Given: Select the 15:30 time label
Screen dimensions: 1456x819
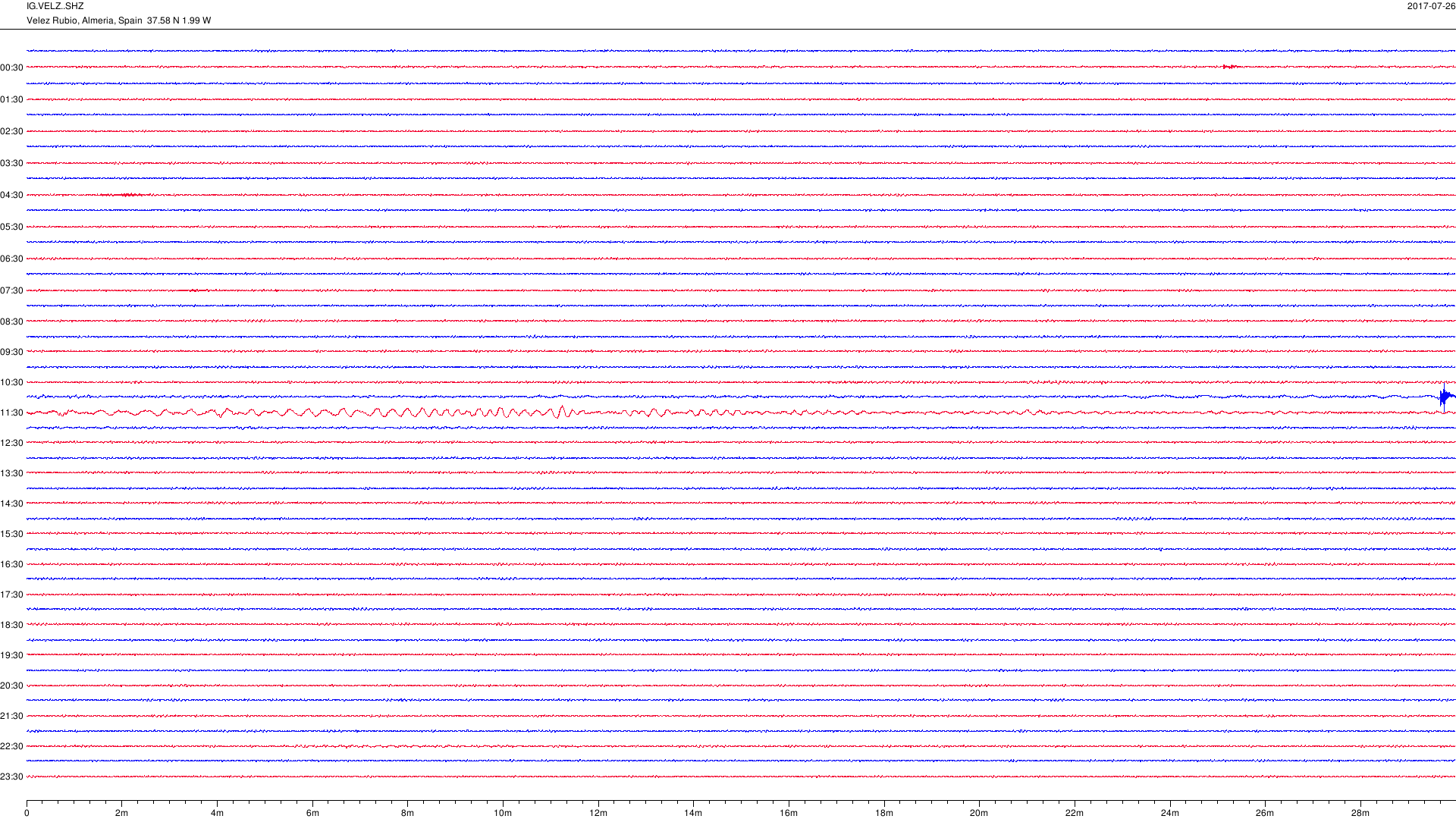Looking at the screenshot, I should (x=11, y=534).
